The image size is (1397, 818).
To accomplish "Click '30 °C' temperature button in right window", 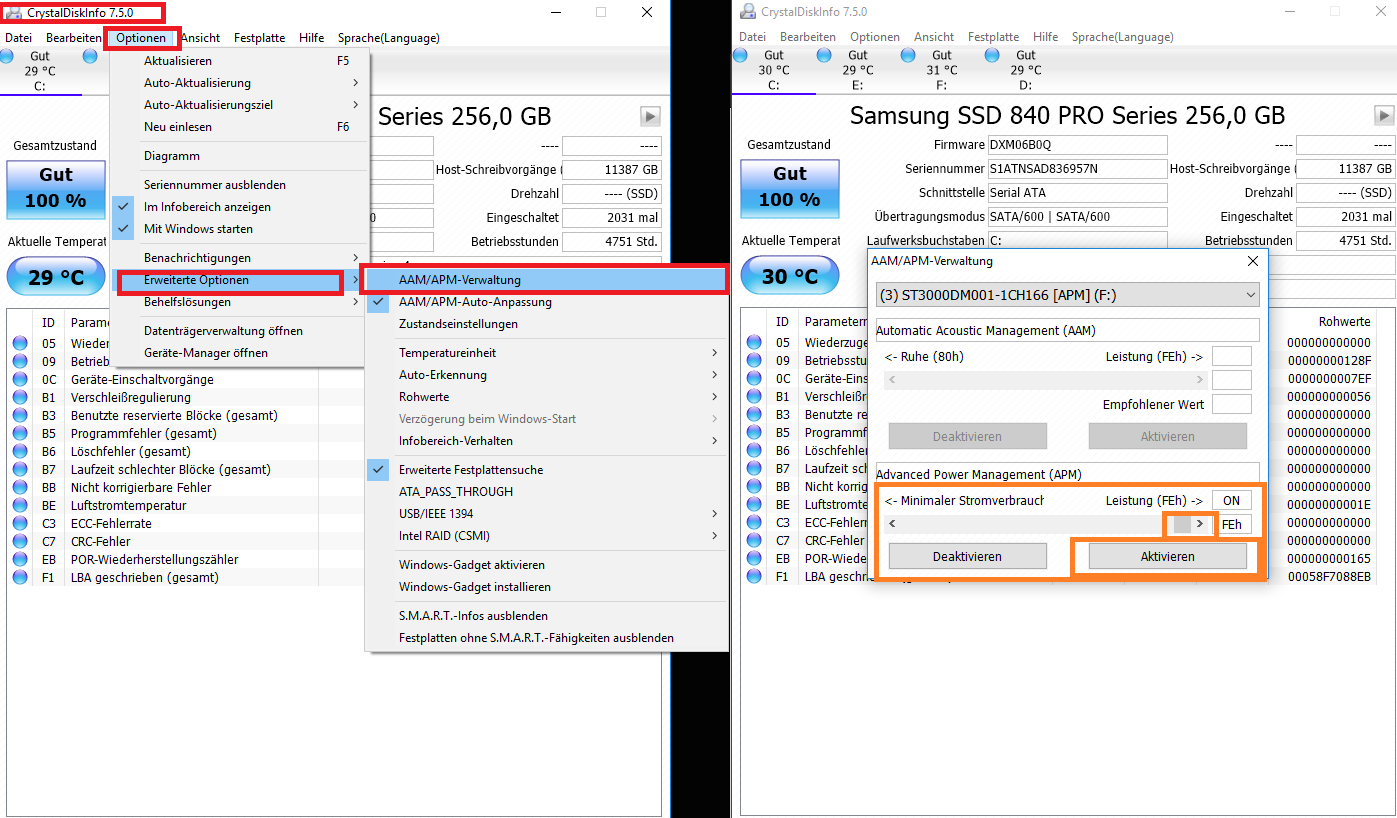I will click(x=789, y=276).
